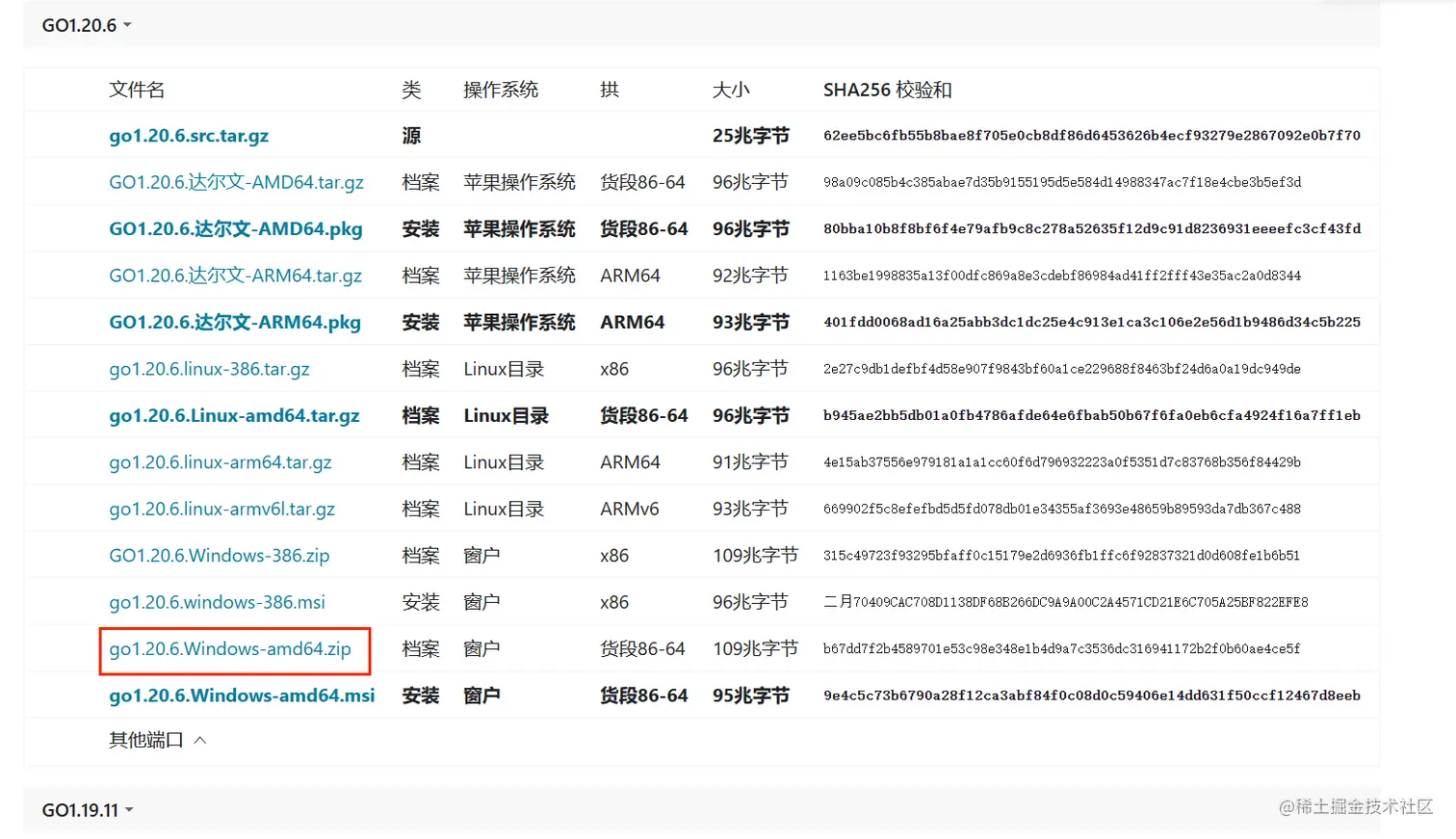
Task: Click 苹果操作系统 cell in 达尔文-AMD64.pkg row
Action: tap(519, 229)
